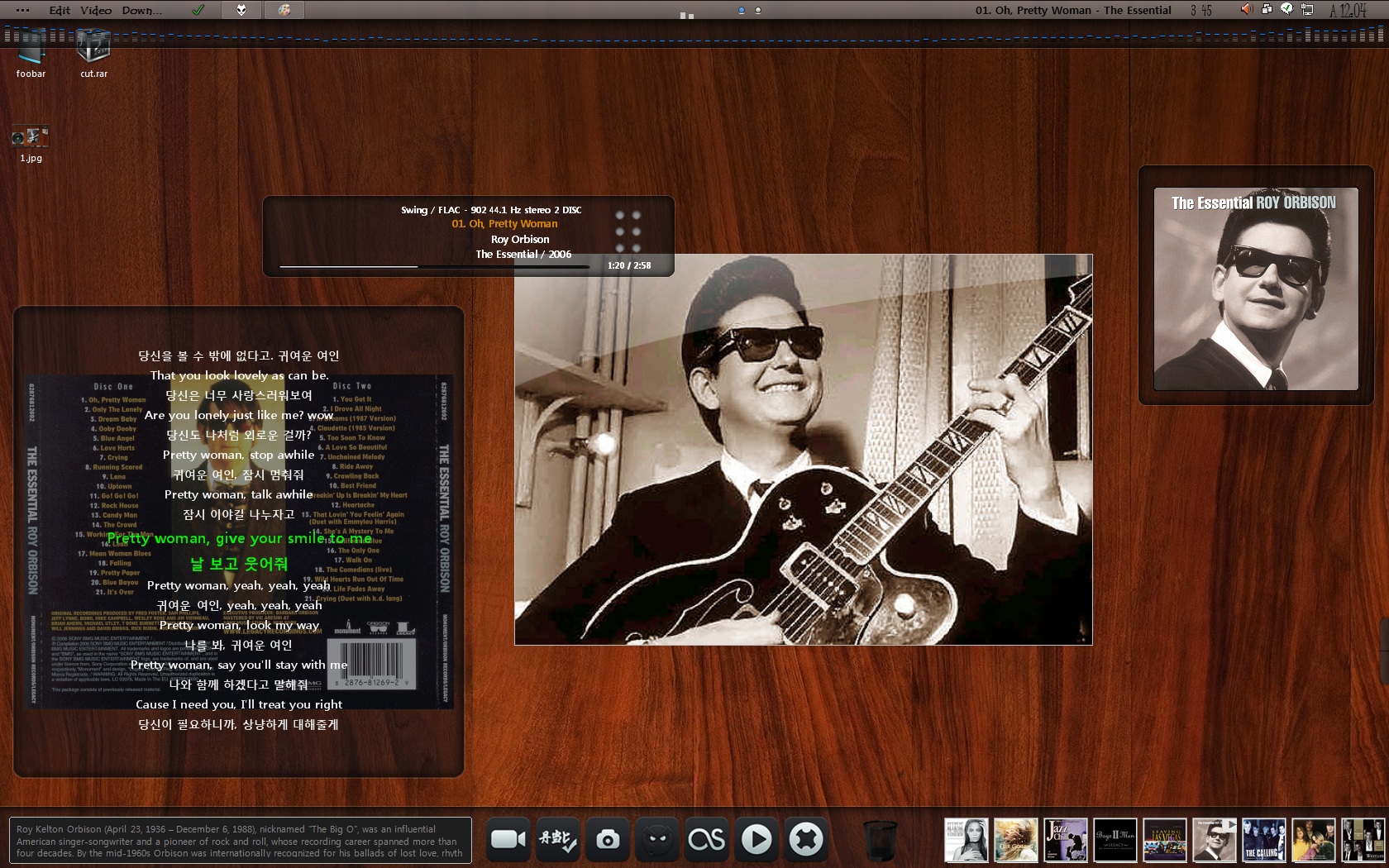
Task: Open the three-dots menu in top bar
Action: point(23,10)
